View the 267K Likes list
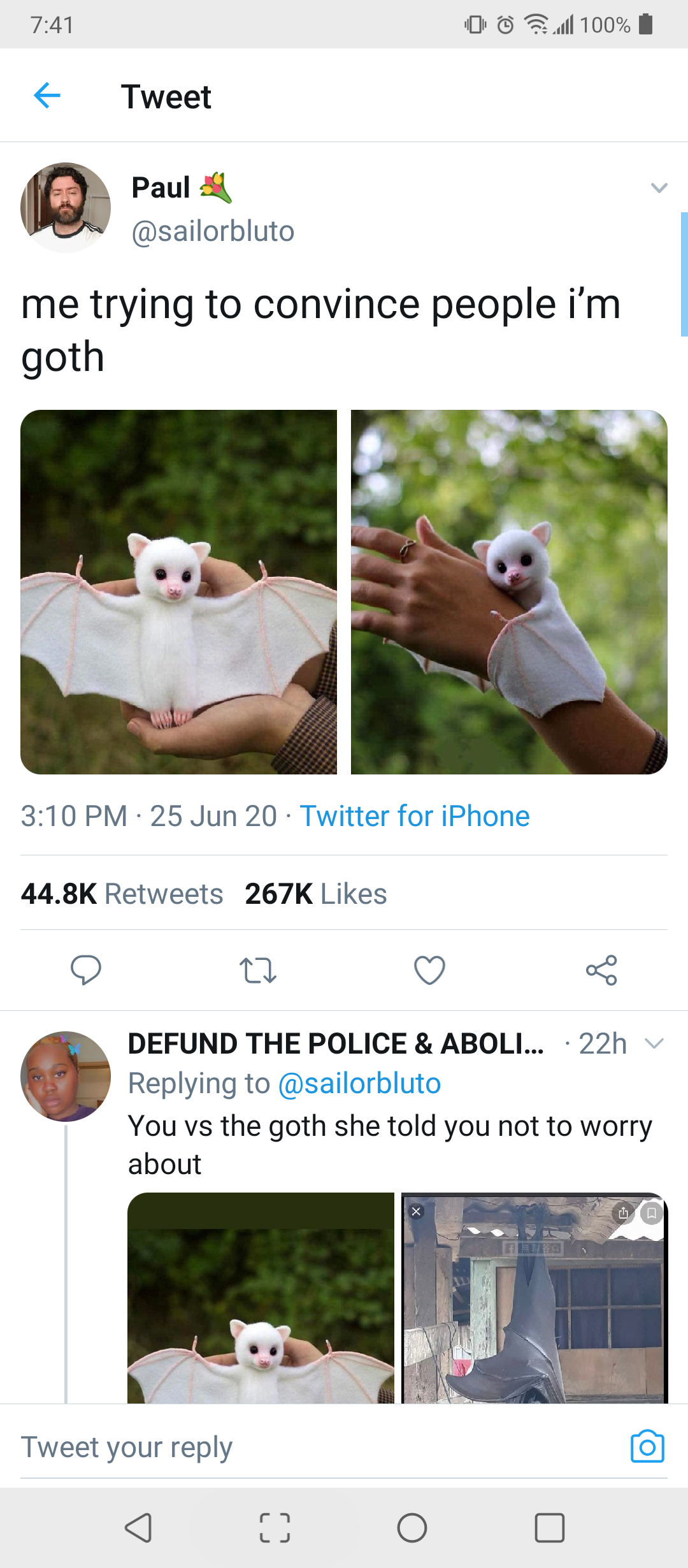The height and width of the screenshot is (1568, 688). click(316, 894)
